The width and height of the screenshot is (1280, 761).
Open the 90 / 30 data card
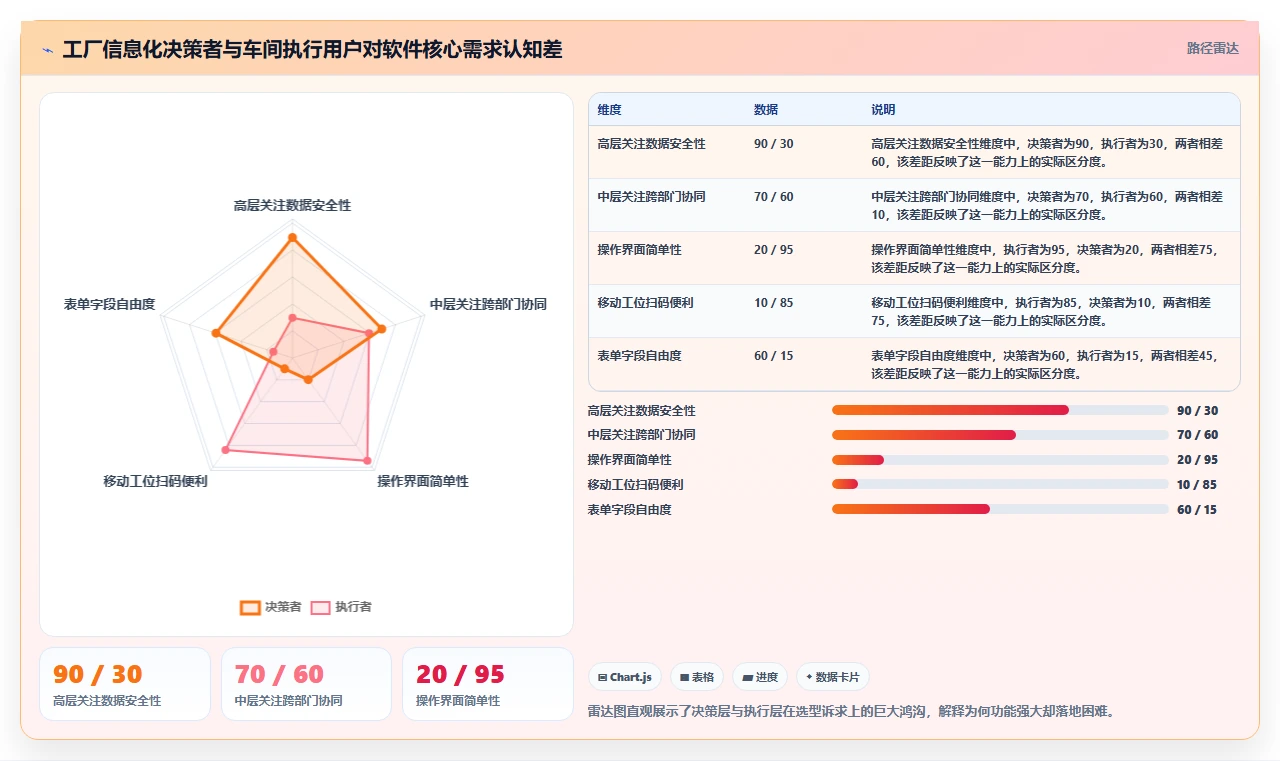[125, 684]
